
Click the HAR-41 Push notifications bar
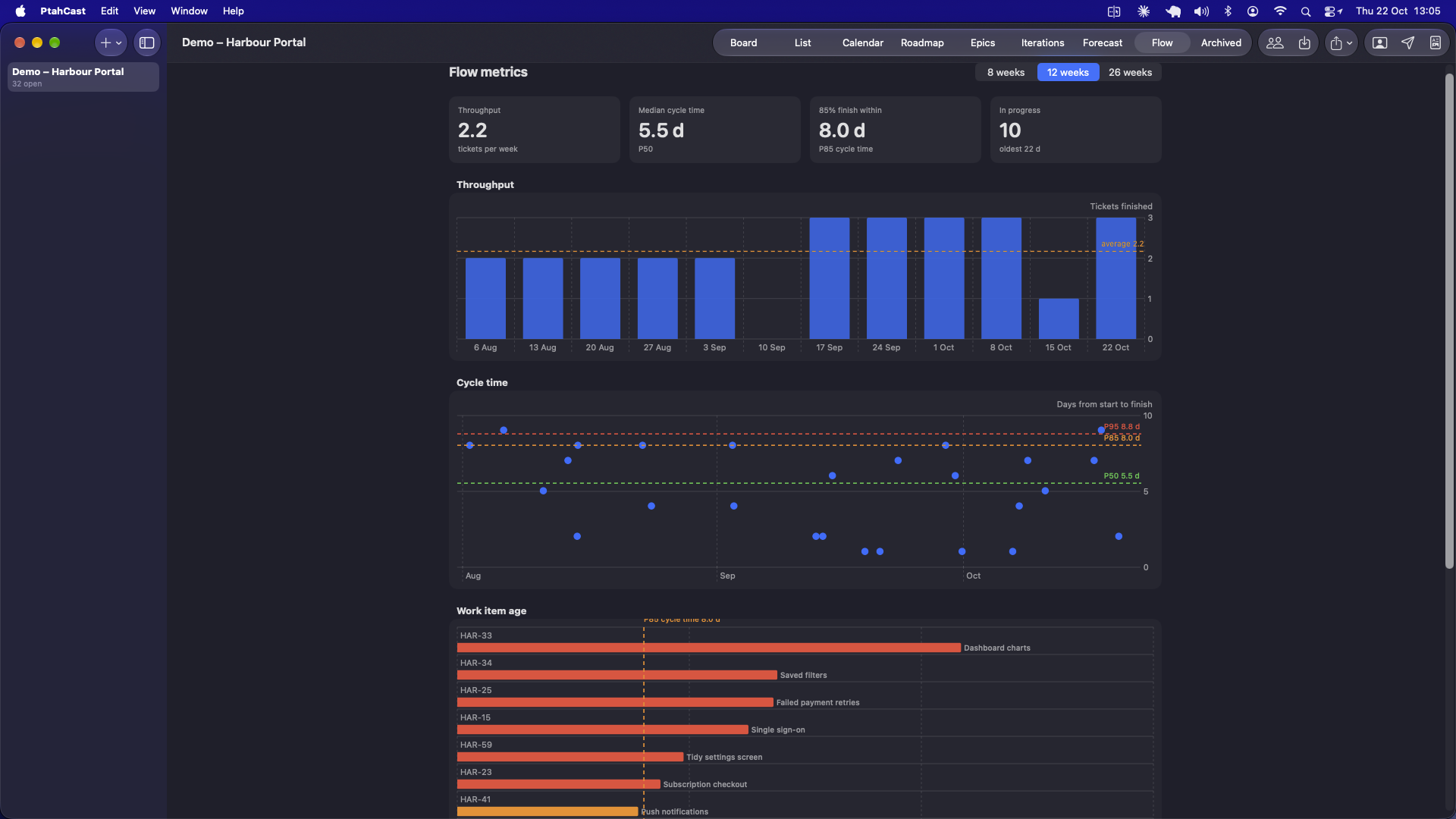(x=548, y=811)
